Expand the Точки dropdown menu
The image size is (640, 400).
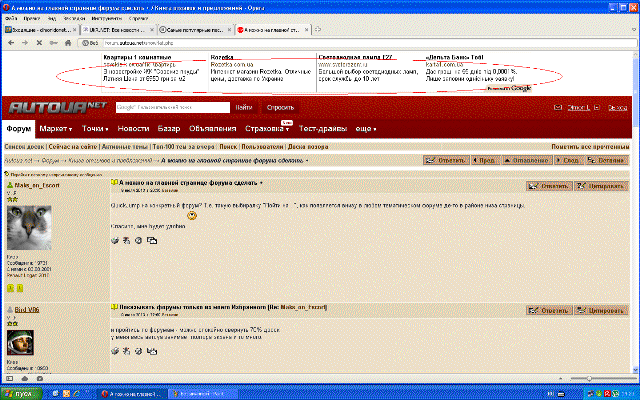tap(95, 130)
